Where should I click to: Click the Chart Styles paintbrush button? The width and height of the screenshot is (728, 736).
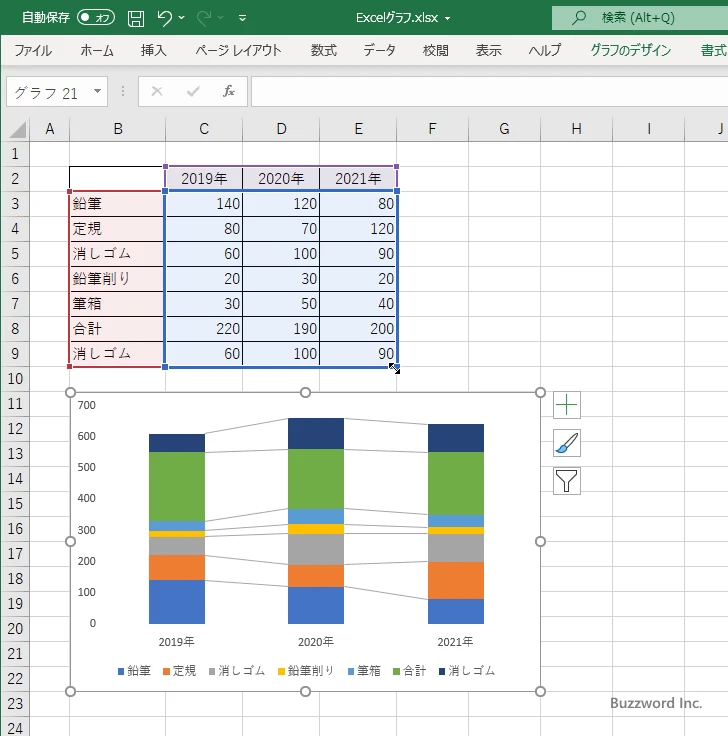pyautogui.click(x=567, y=443)
